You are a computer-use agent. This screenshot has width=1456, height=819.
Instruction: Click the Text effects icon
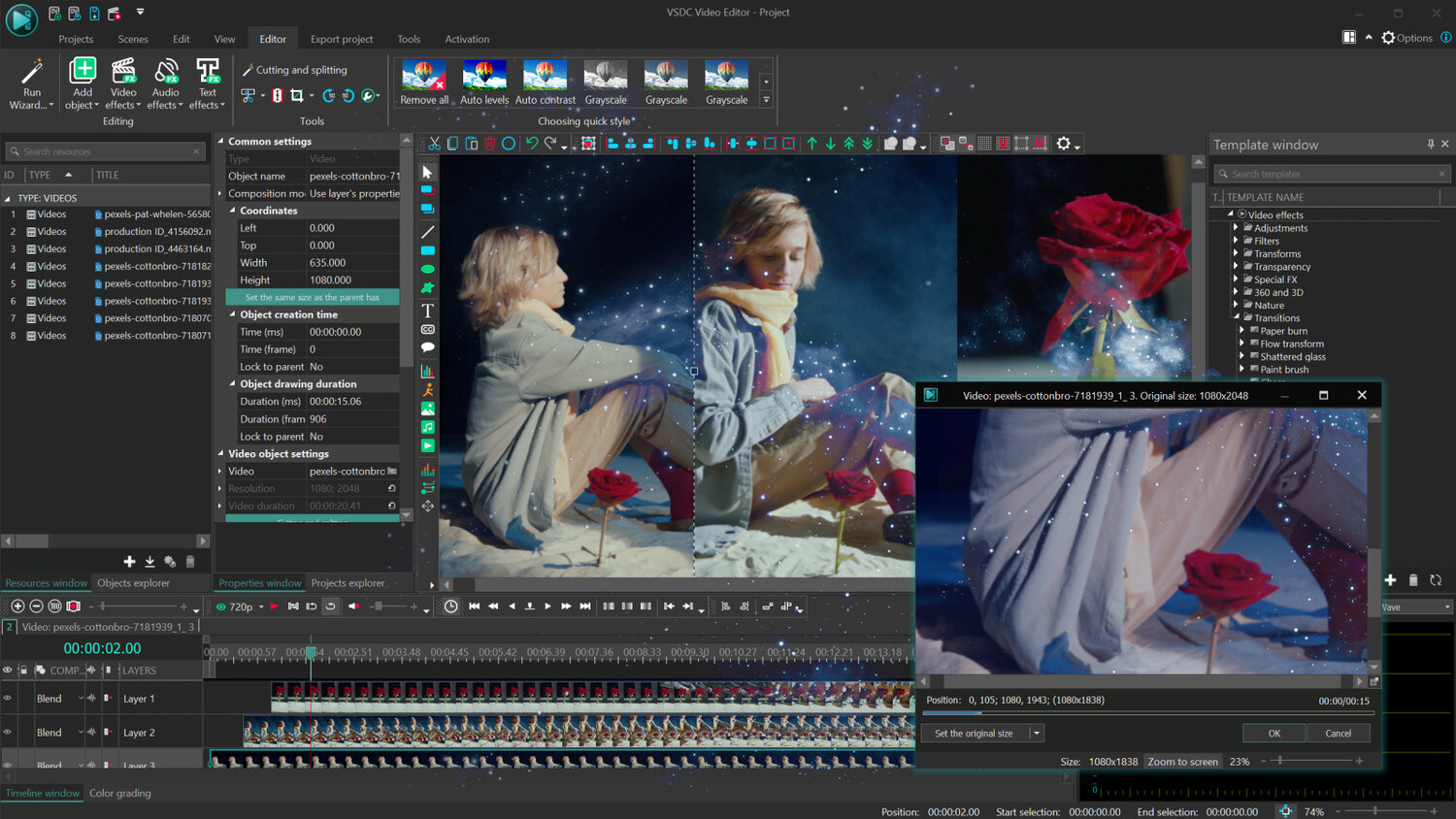(x=207, y=83)
